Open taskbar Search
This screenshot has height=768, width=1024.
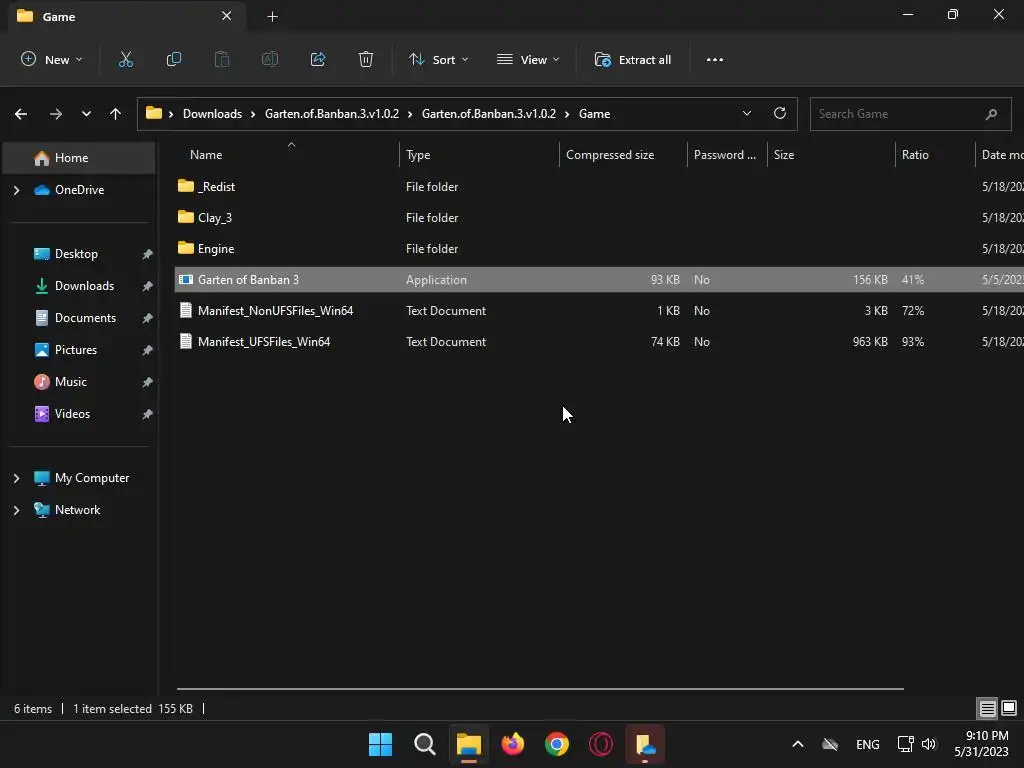424,744
